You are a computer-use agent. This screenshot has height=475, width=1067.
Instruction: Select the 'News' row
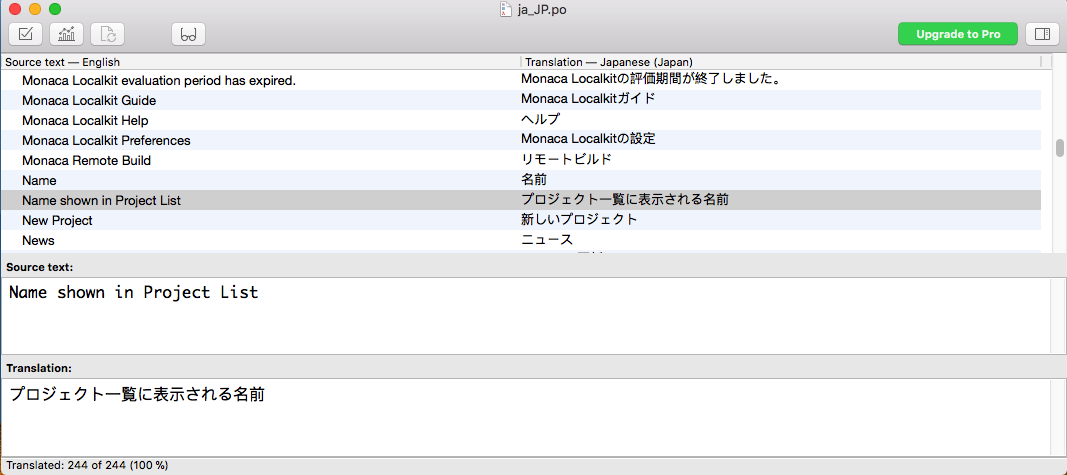521,240
